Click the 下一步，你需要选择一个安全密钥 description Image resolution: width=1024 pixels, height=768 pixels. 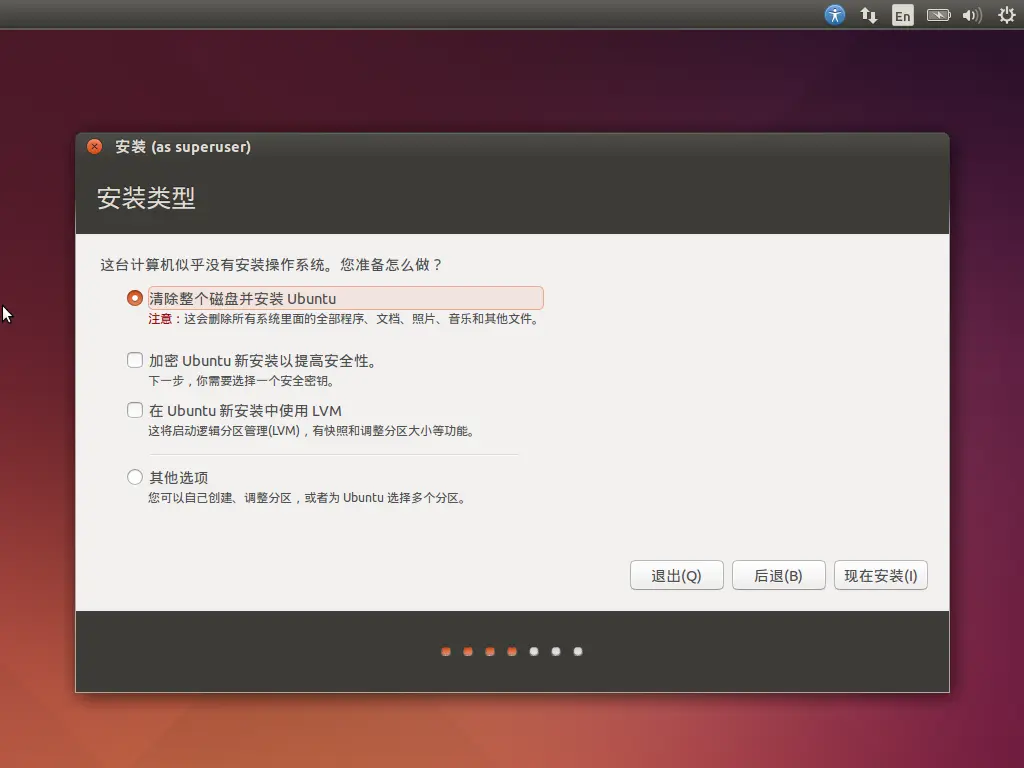(241, 381)
